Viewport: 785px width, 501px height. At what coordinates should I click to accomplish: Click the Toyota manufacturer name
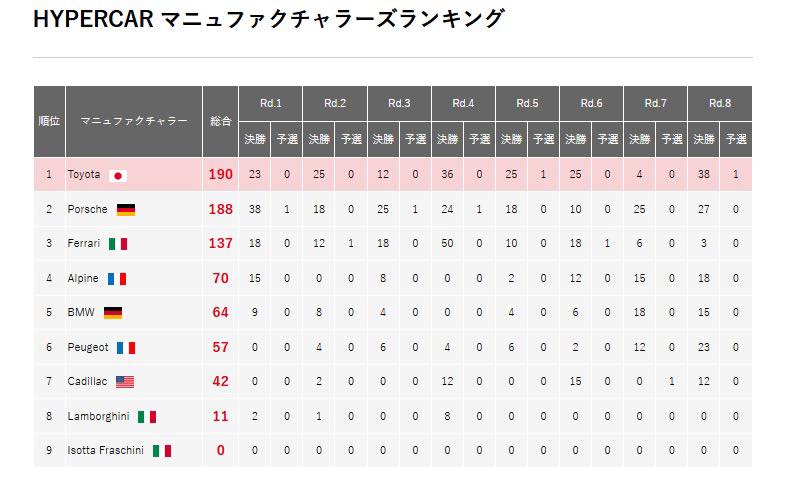tap(84, 175)
